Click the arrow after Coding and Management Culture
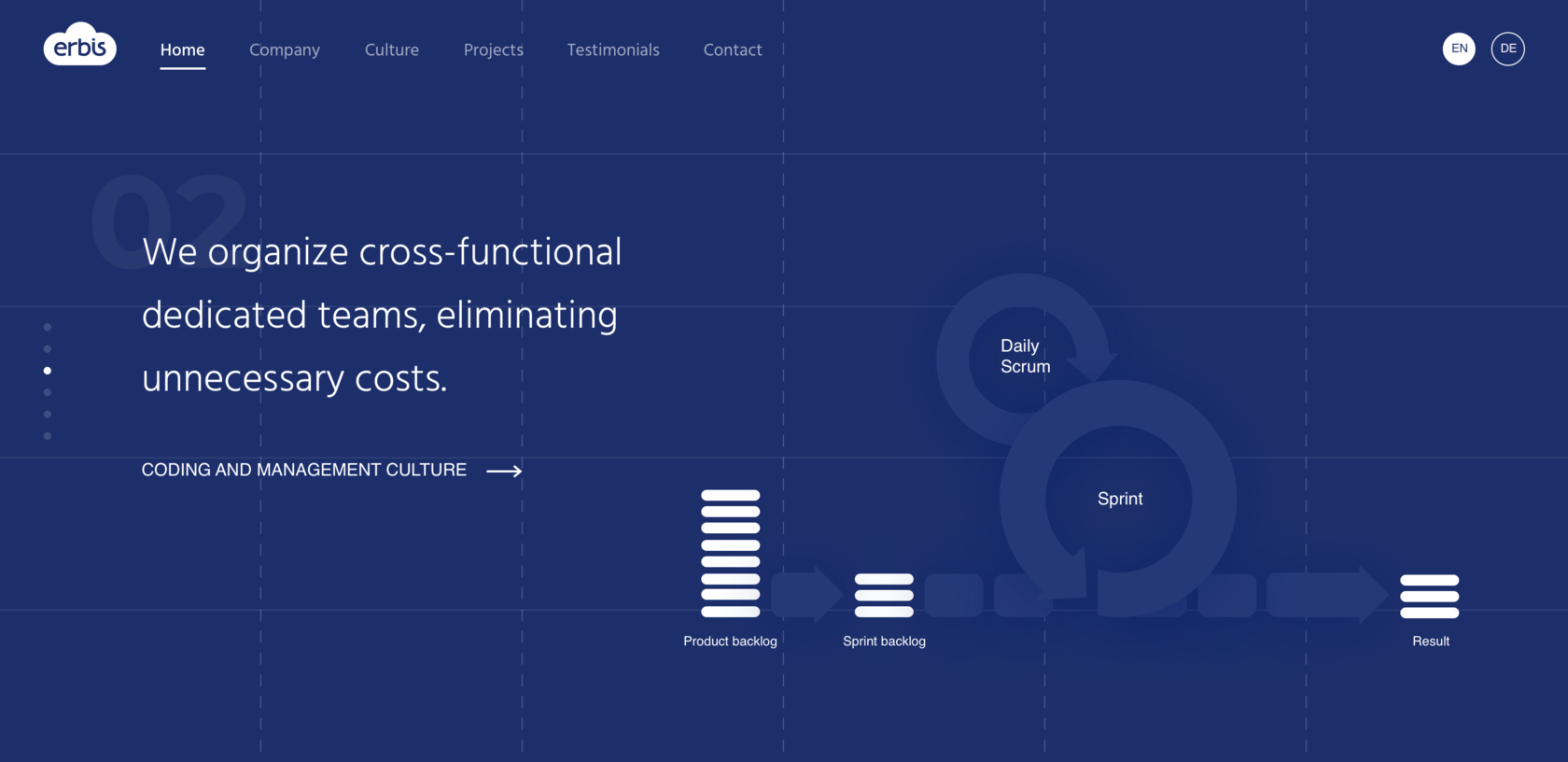 point(504,472)
